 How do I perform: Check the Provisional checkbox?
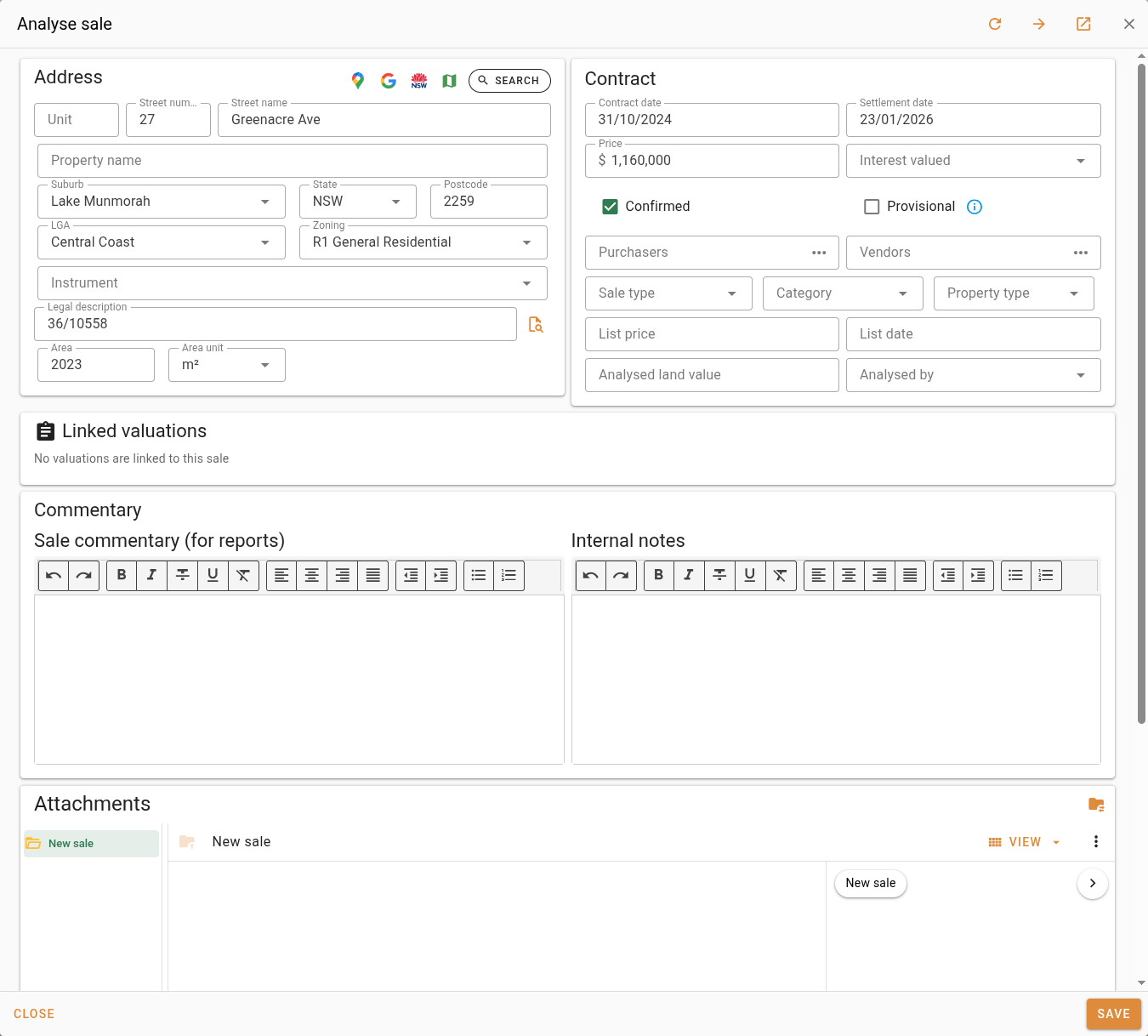(872, 207)
